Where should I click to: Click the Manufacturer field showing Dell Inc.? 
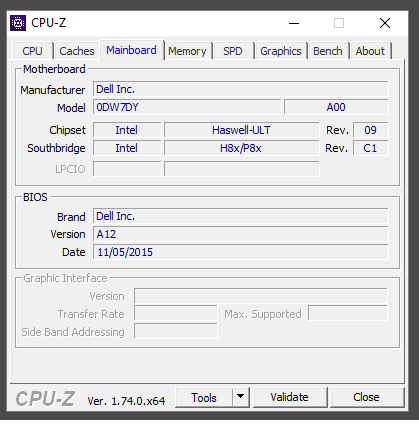241,89
